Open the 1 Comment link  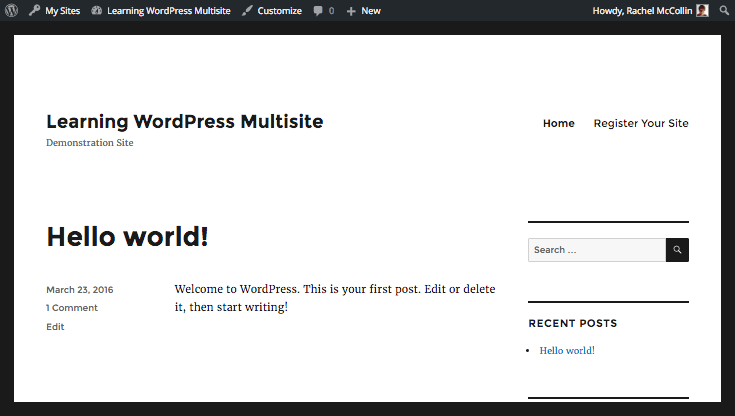click(x=72, y=308)
